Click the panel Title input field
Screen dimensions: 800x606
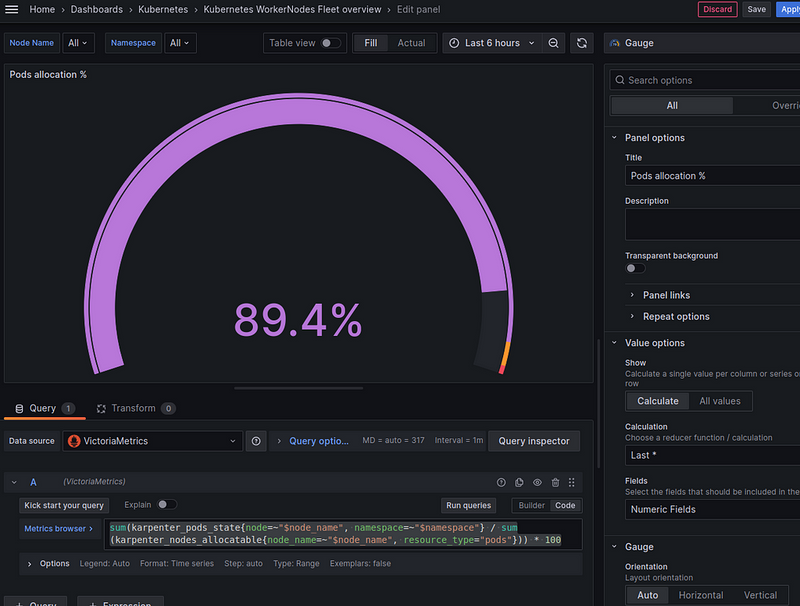(710, 176)
